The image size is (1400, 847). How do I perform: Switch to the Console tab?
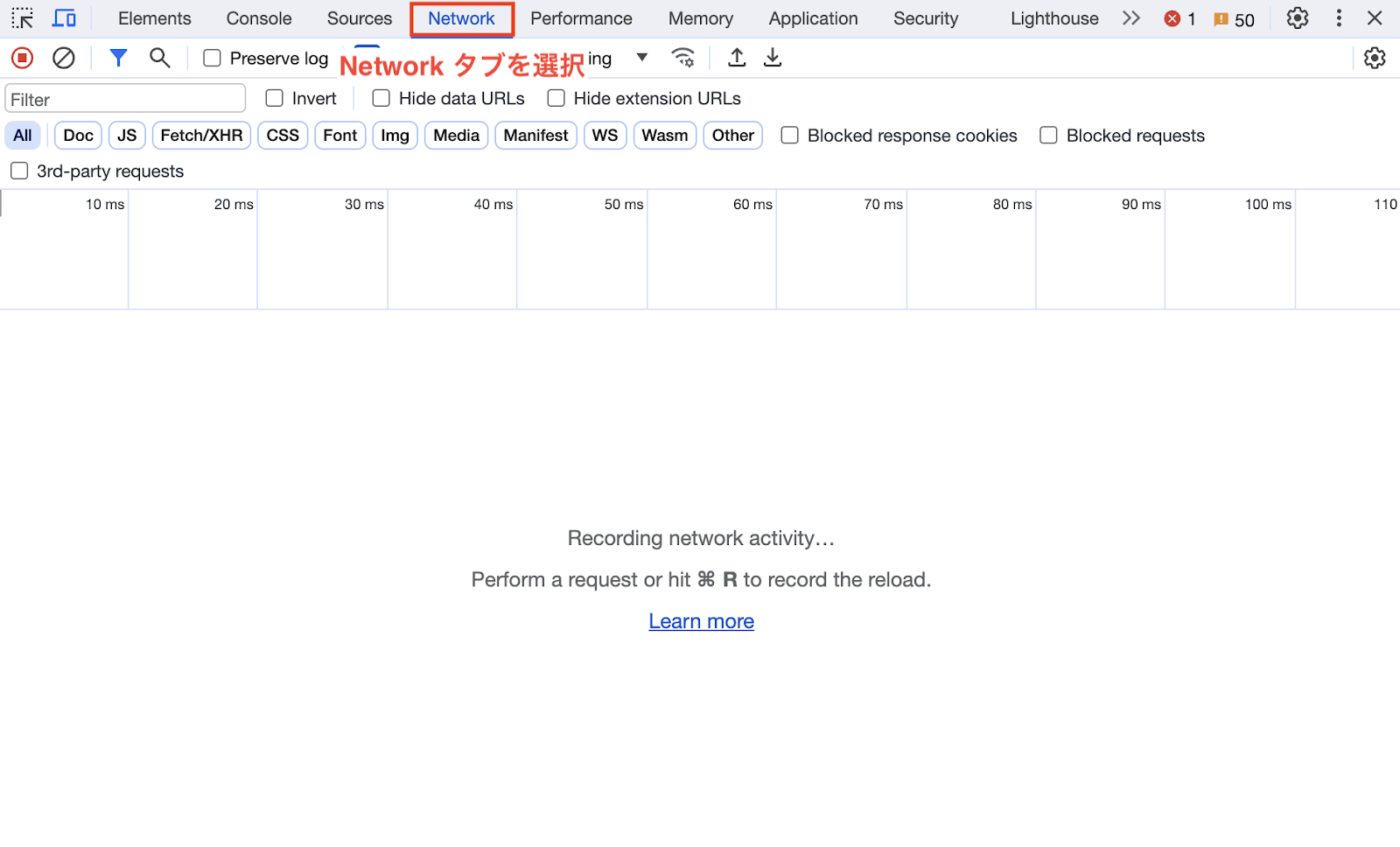pos(259,18)
